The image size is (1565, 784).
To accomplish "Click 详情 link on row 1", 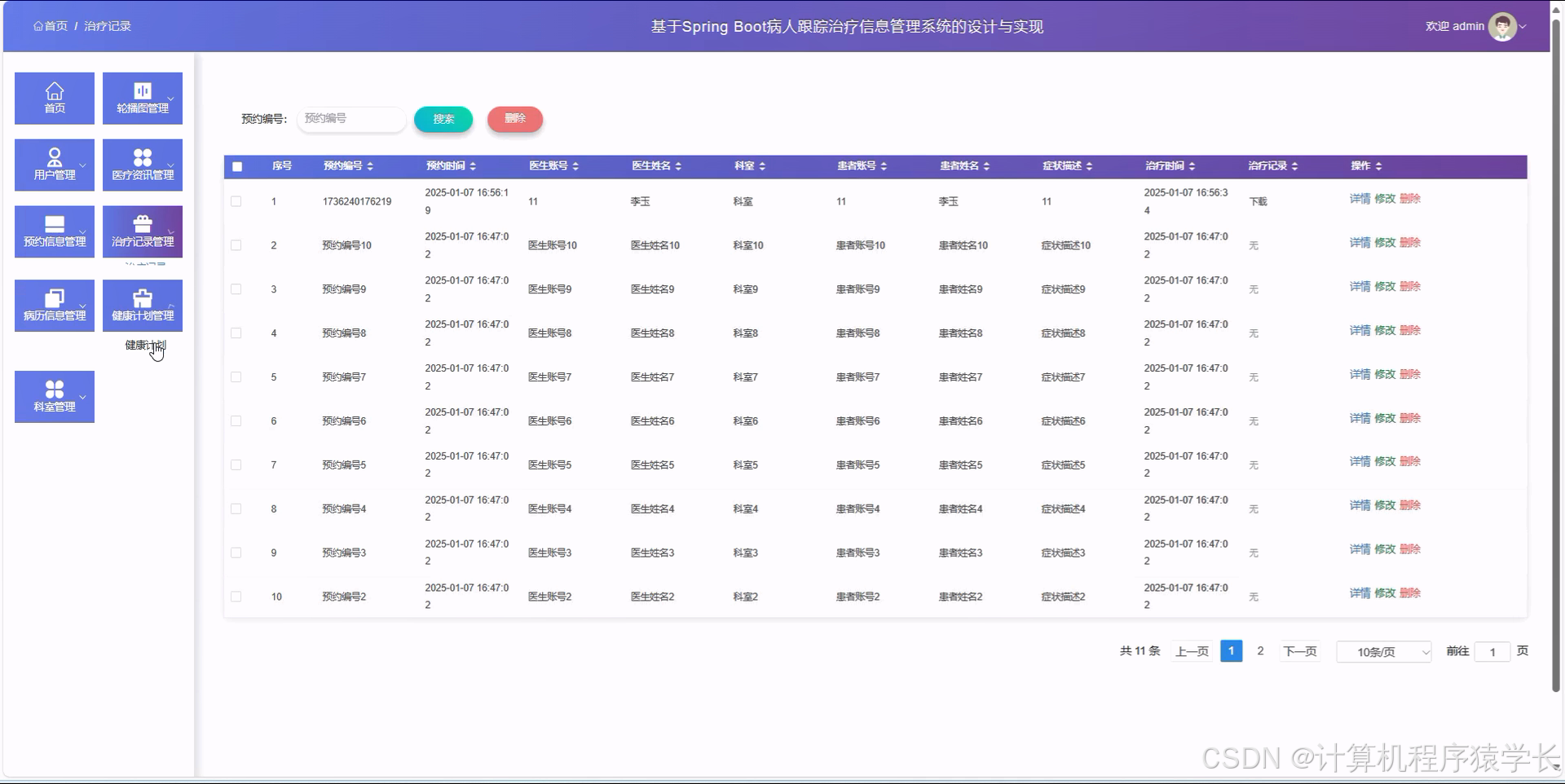I will pyautogui.click(x=1360, y=198).
